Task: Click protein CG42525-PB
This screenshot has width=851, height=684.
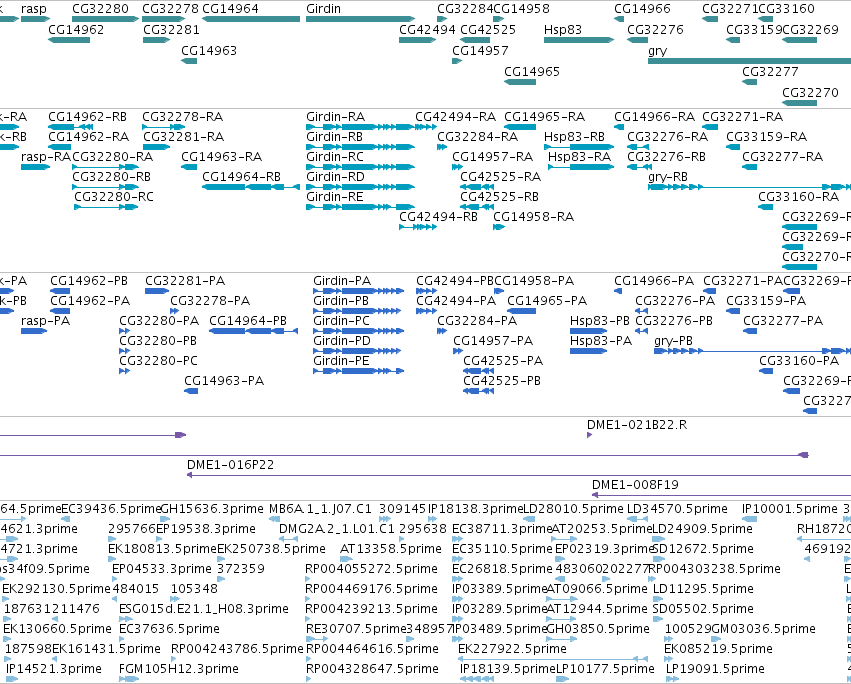Action: 478,391
